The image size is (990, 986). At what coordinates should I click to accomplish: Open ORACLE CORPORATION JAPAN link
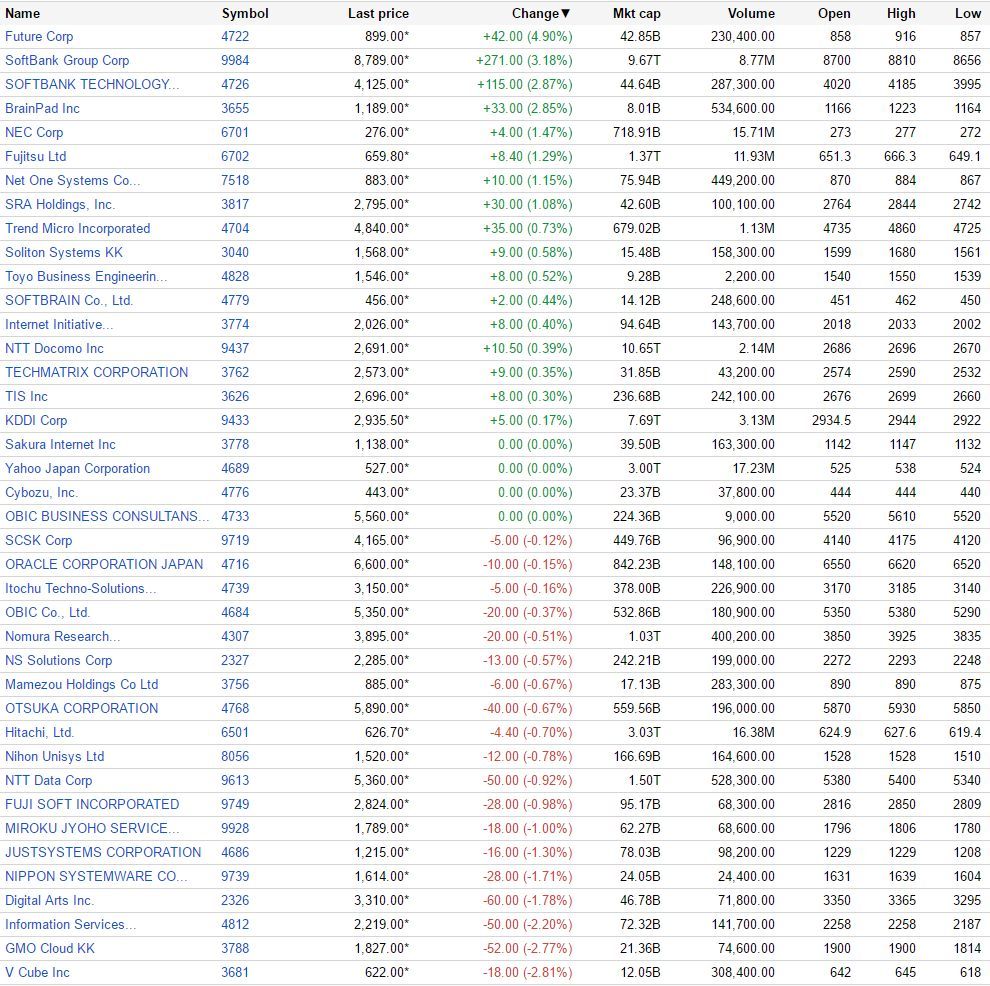click(104, 564)
